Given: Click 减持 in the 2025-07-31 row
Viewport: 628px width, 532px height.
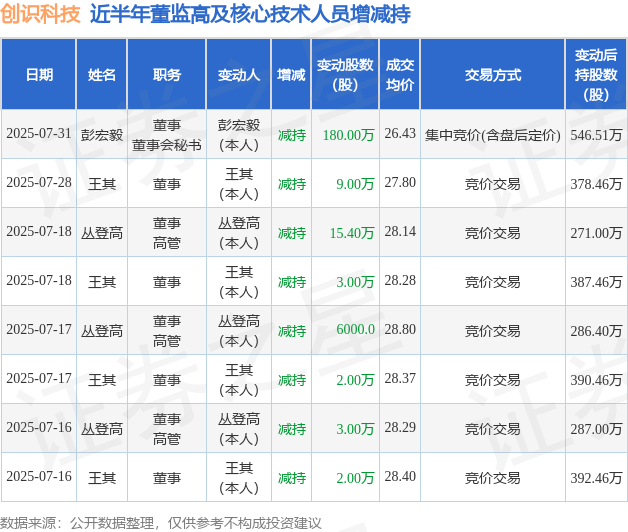Looking at the screenshot, I should (292, 135).
